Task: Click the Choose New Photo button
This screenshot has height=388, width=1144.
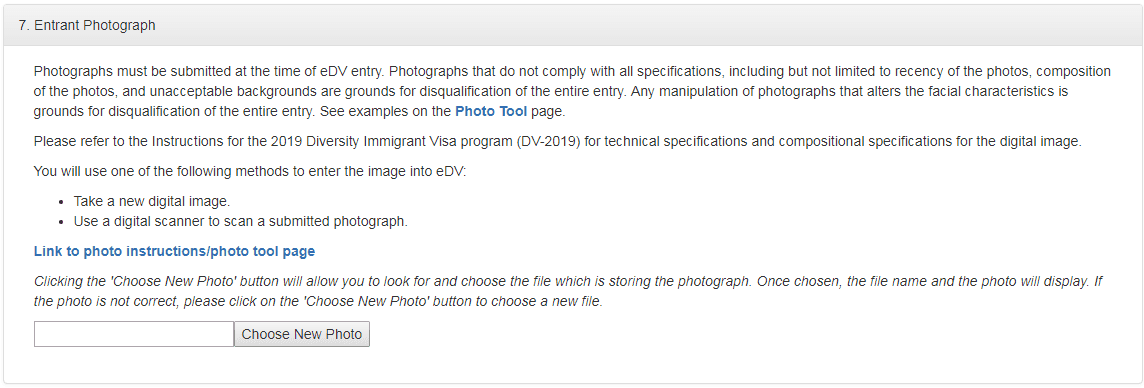Action: pyautogui.click(x=301, y=334)
